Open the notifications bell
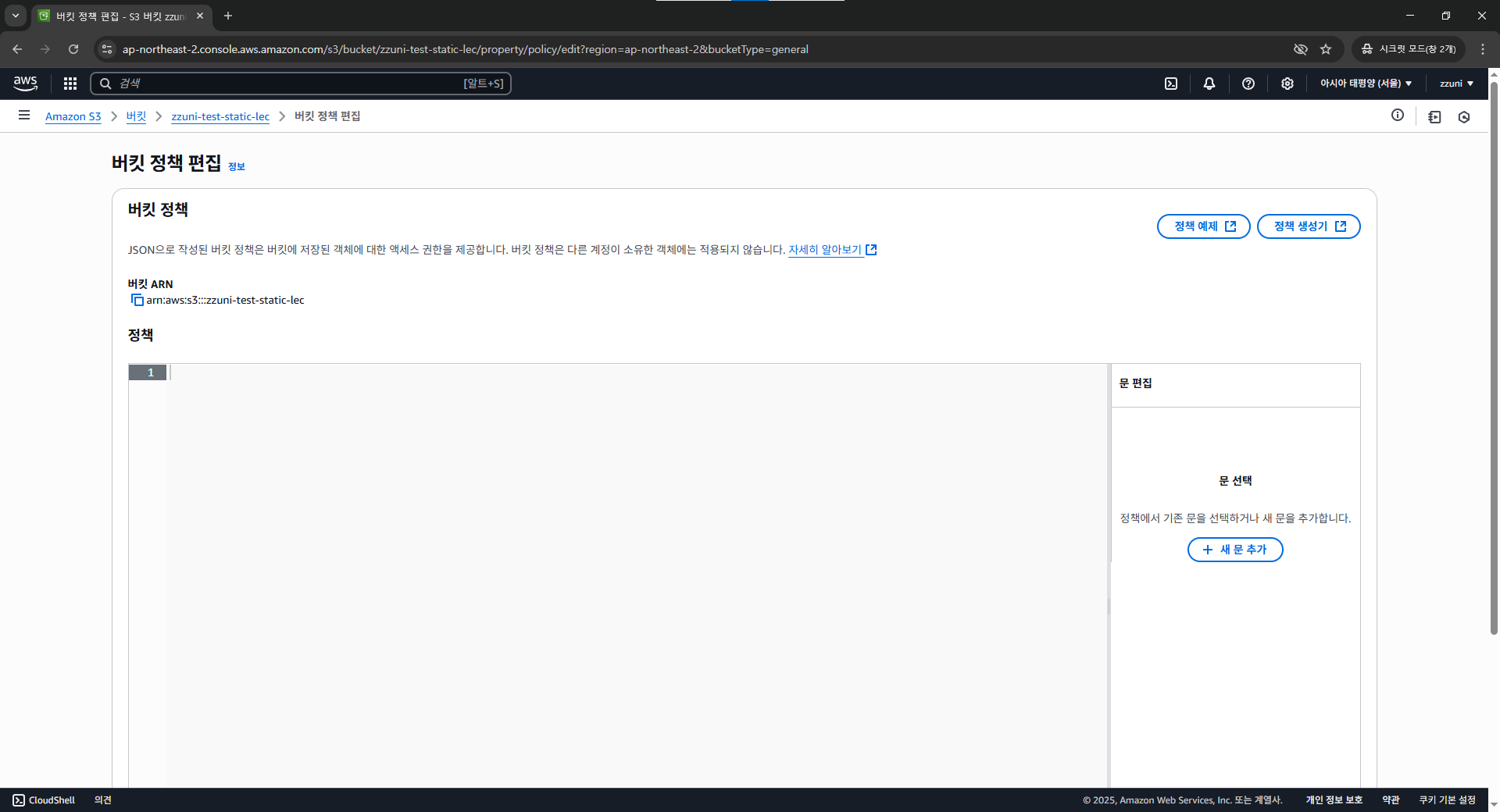Viewport: 1500px width, 812px height. coord(1209,84)
